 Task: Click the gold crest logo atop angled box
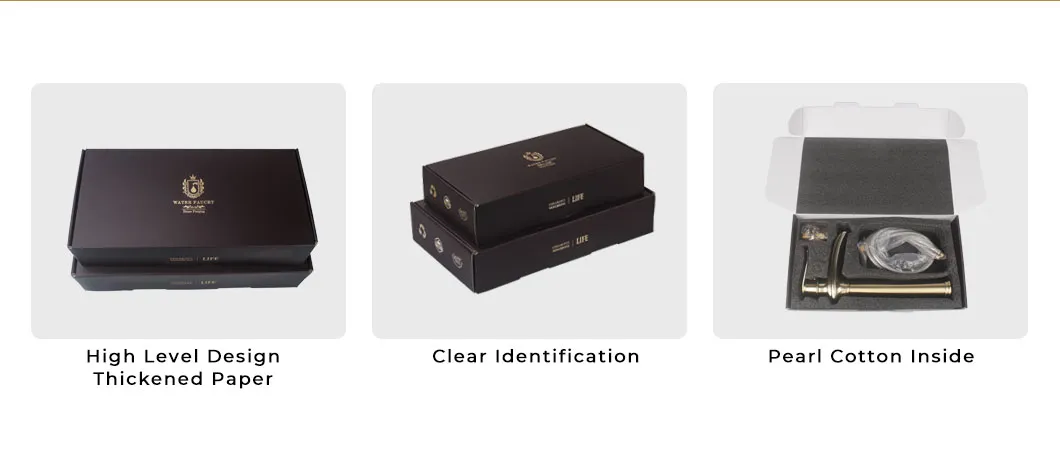coord(533,157)
